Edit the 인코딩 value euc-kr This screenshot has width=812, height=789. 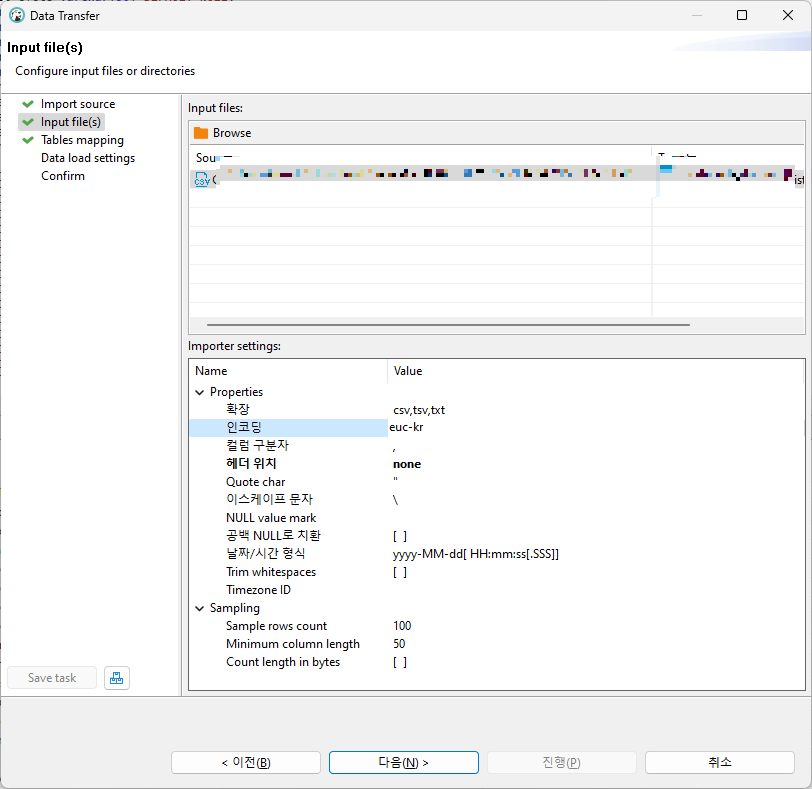[500, 427]
